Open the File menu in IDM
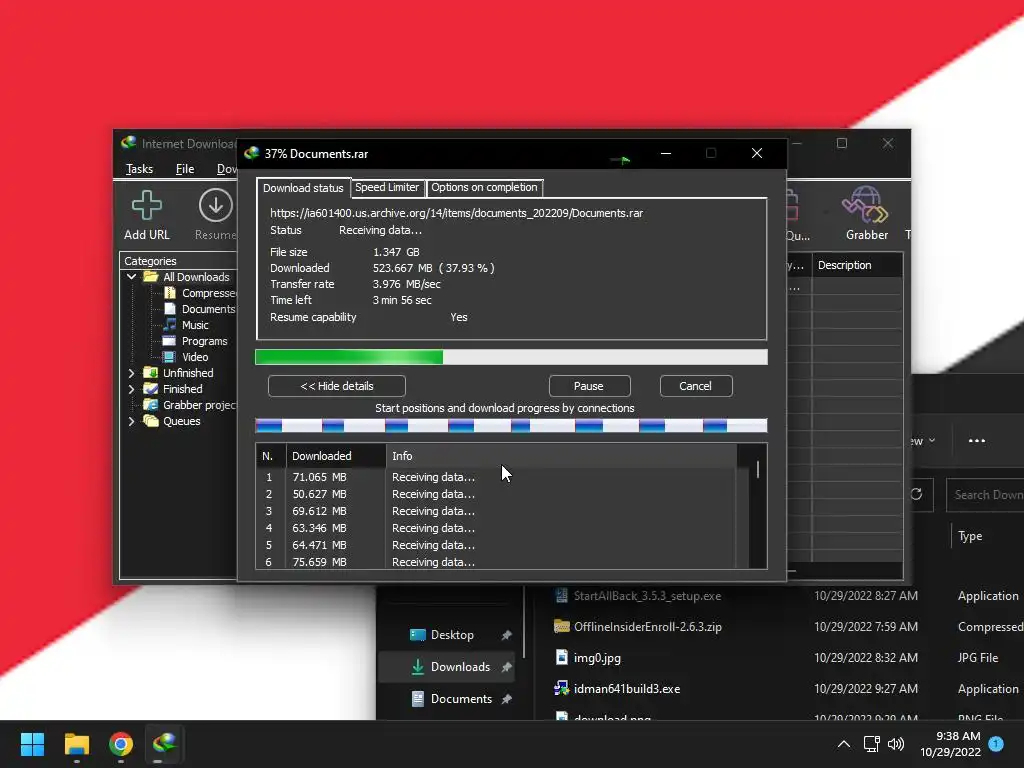The height and width of the screenshot is (768, 1024). coord(185,169)
